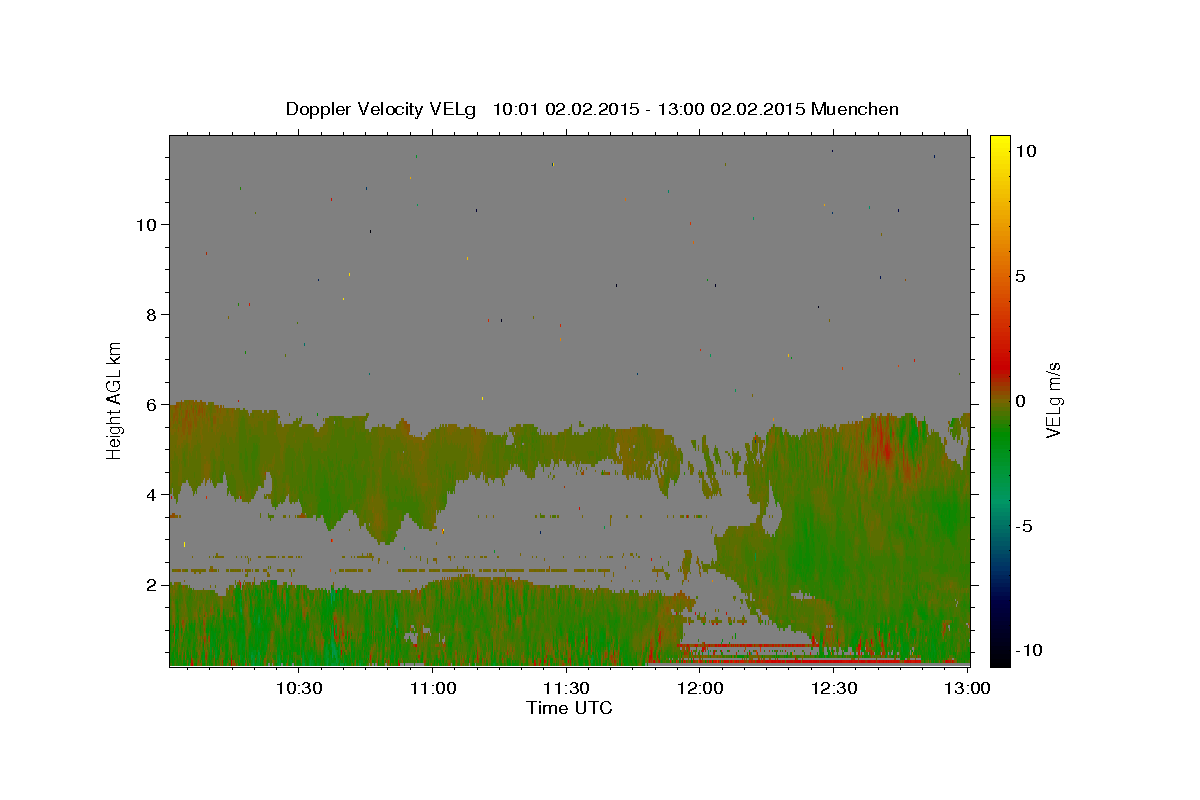Click the 'Time UTC' axis title
1200x800 pixels.
point(569,708)
